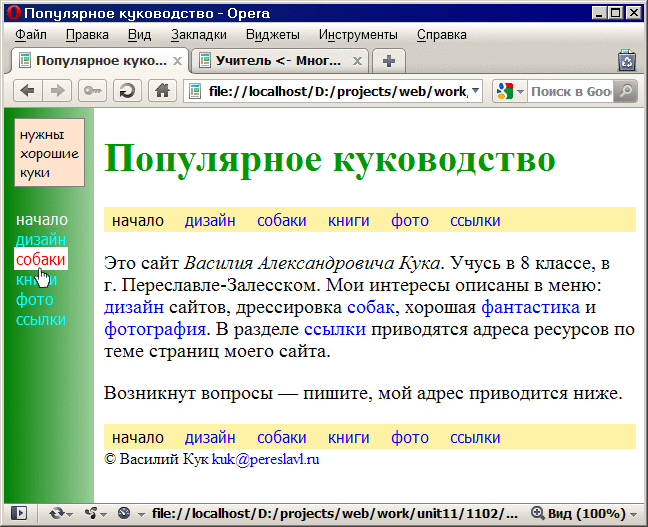The image size is (648, 527).
Task: Switch to the Популярное куко... tab
Action: point(100,61)
